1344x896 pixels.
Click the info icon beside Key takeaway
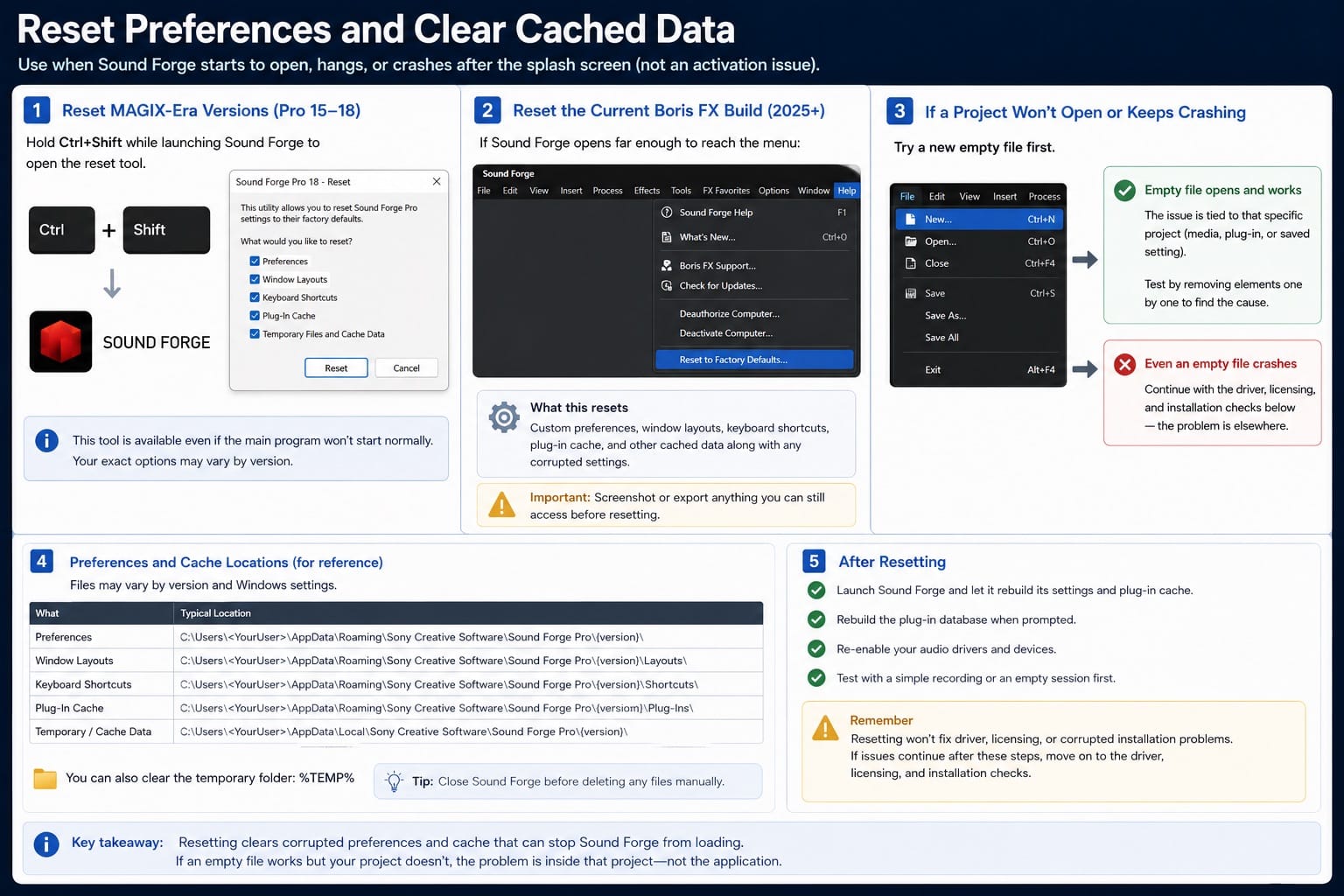point(46,844)
